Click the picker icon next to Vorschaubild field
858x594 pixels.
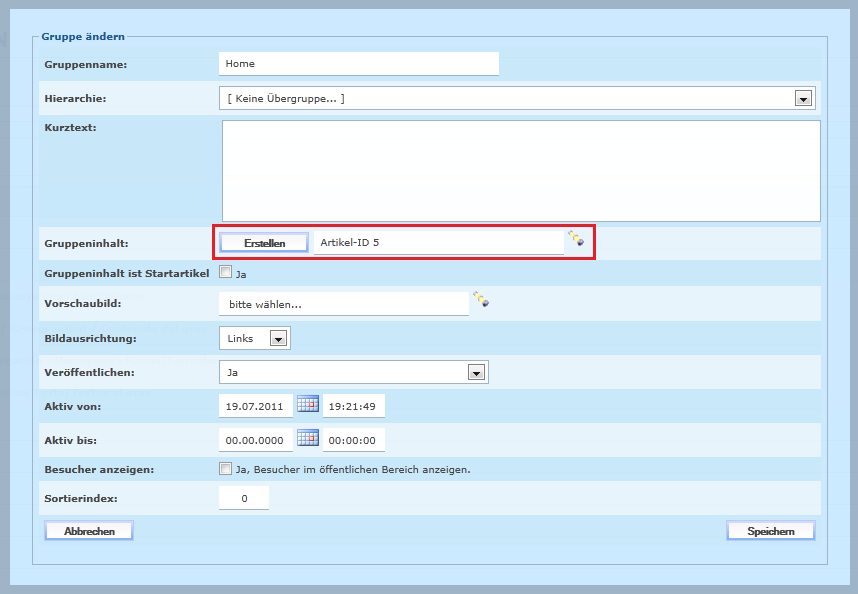point(481,299)
